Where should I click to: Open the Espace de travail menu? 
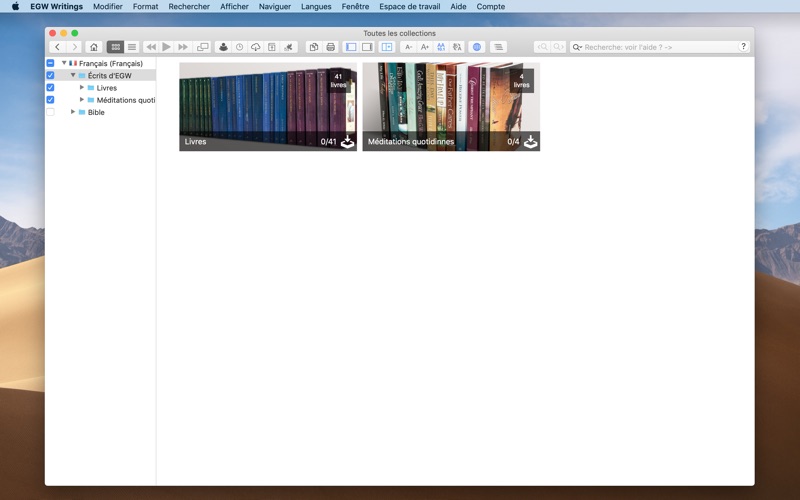(x=410, y=7)
